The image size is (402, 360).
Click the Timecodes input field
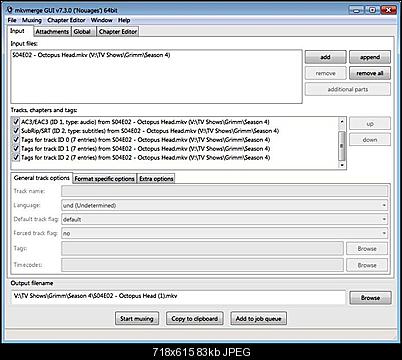pos(202,265)
